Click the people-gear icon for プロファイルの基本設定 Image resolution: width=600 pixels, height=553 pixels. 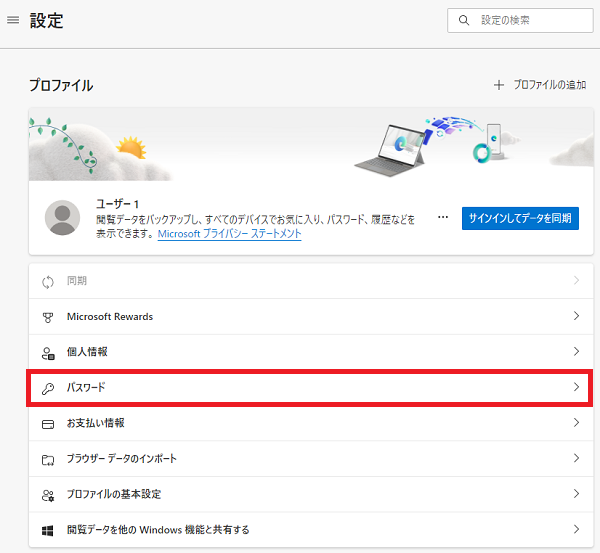click(48, 496)
